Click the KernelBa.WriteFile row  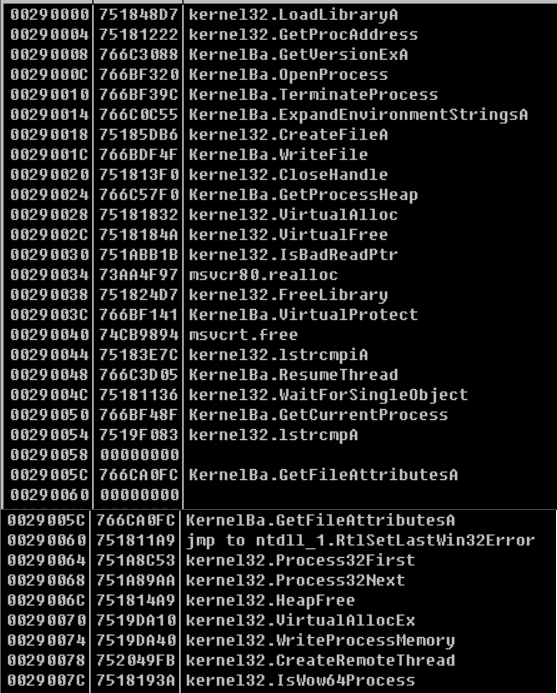[278, 155]
